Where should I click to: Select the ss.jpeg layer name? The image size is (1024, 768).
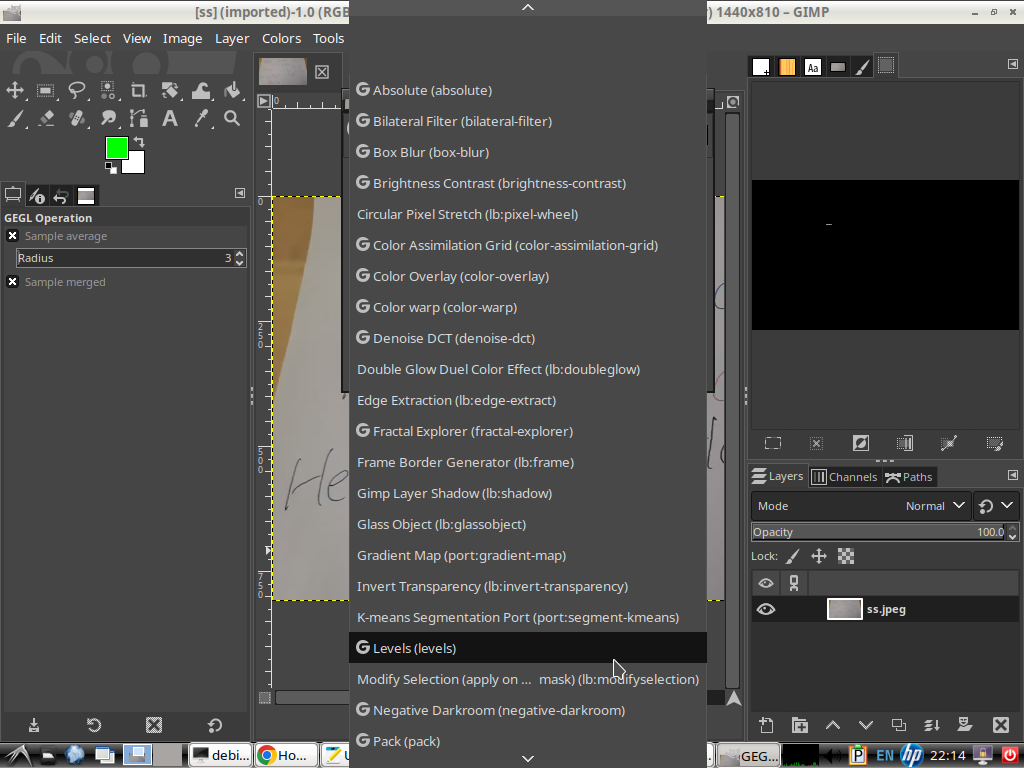pos(886,609)
